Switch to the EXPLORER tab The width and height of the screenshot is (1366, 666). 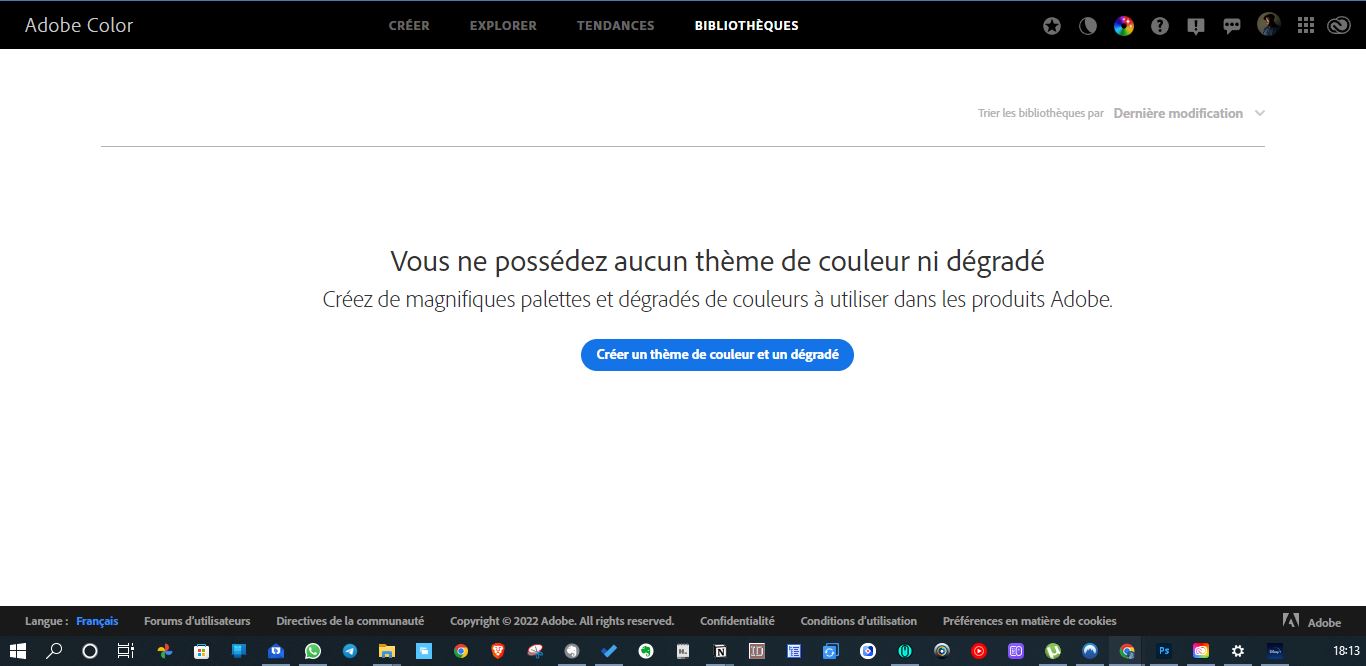503,26
